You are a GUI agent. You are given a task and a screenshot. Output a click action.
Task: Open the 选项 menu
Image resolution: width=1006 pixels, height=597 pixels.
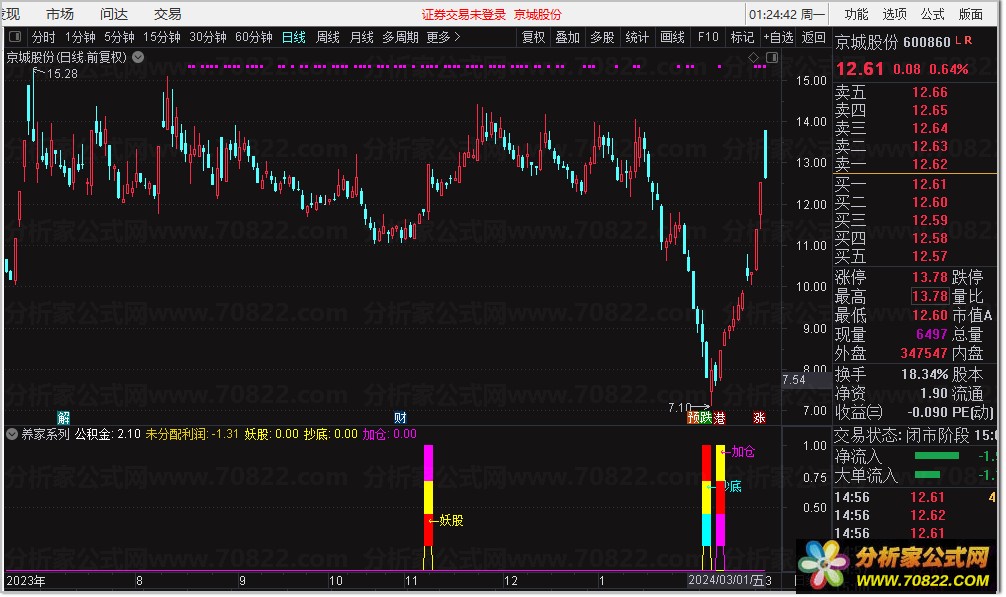click(x=894, y=14)
